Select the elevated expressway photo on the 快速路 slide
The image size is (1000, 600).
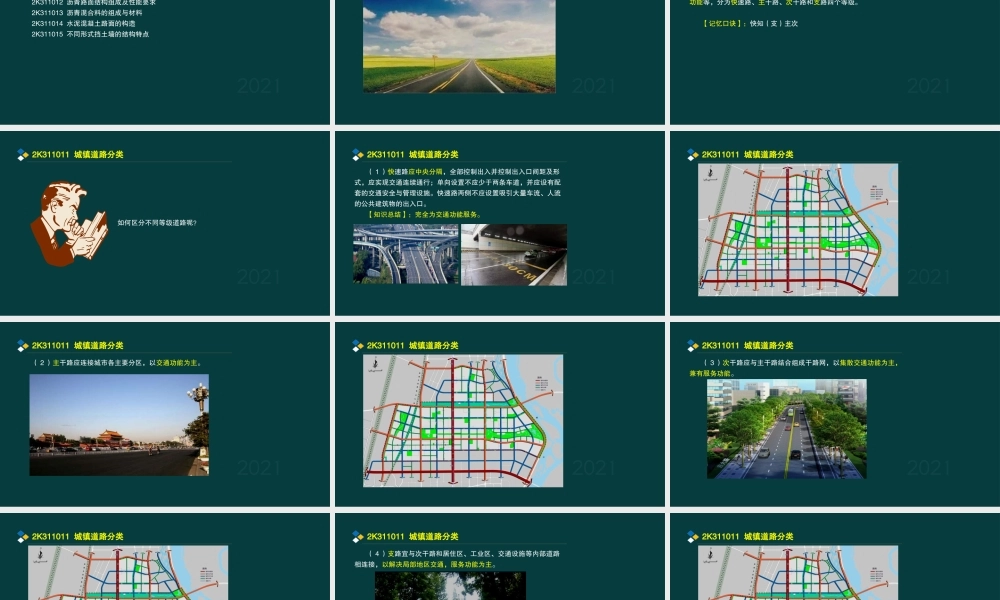[406, 254]
